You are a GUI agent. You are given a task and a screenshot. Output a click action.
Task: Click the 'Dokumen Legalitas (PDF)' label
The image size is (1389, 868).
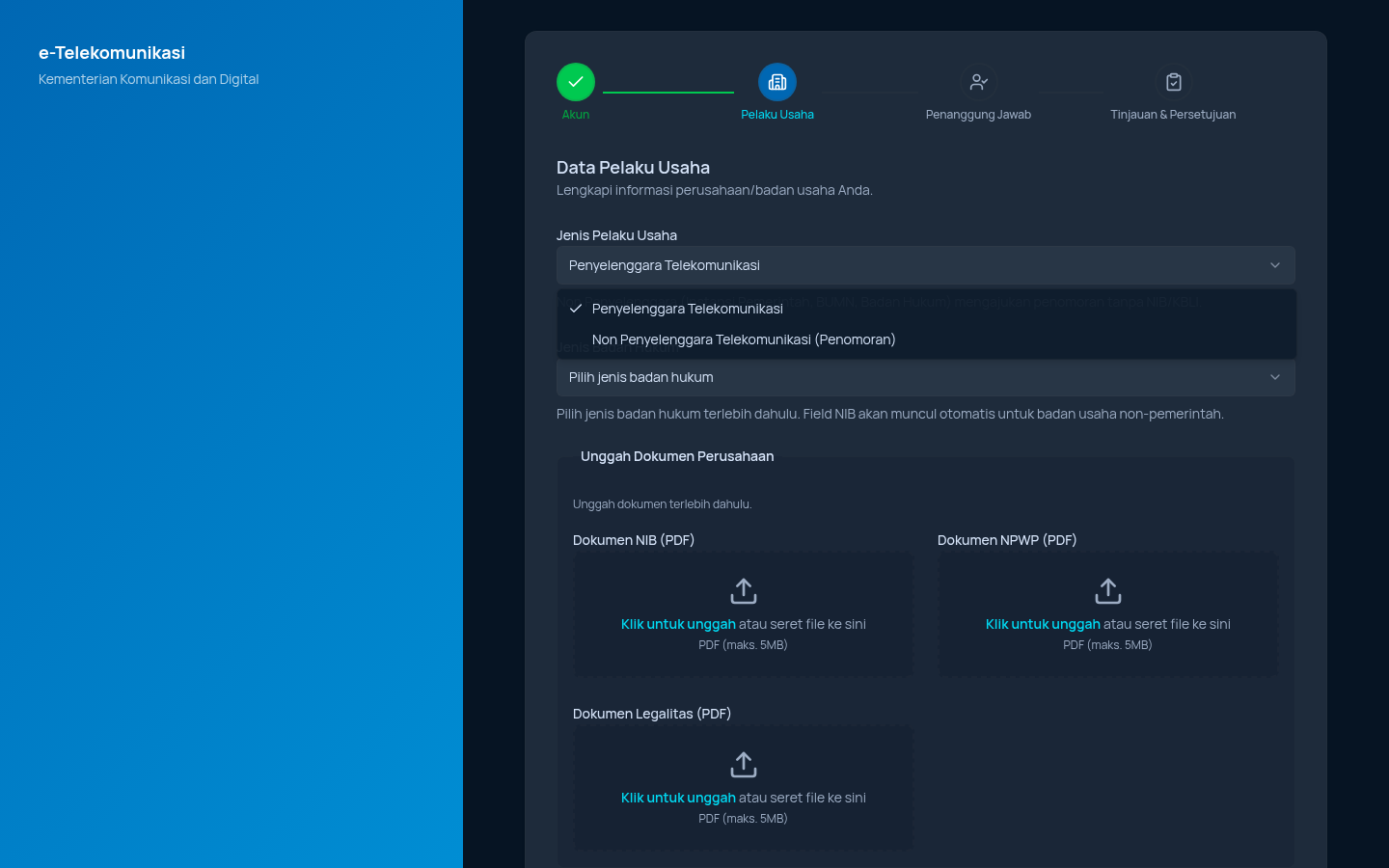tap(652, 714)
